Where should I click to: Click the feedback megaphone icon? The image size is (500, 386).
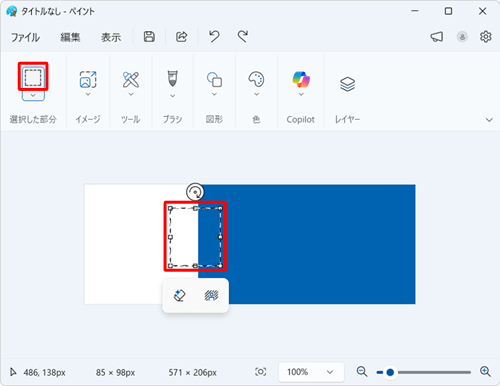437,37
